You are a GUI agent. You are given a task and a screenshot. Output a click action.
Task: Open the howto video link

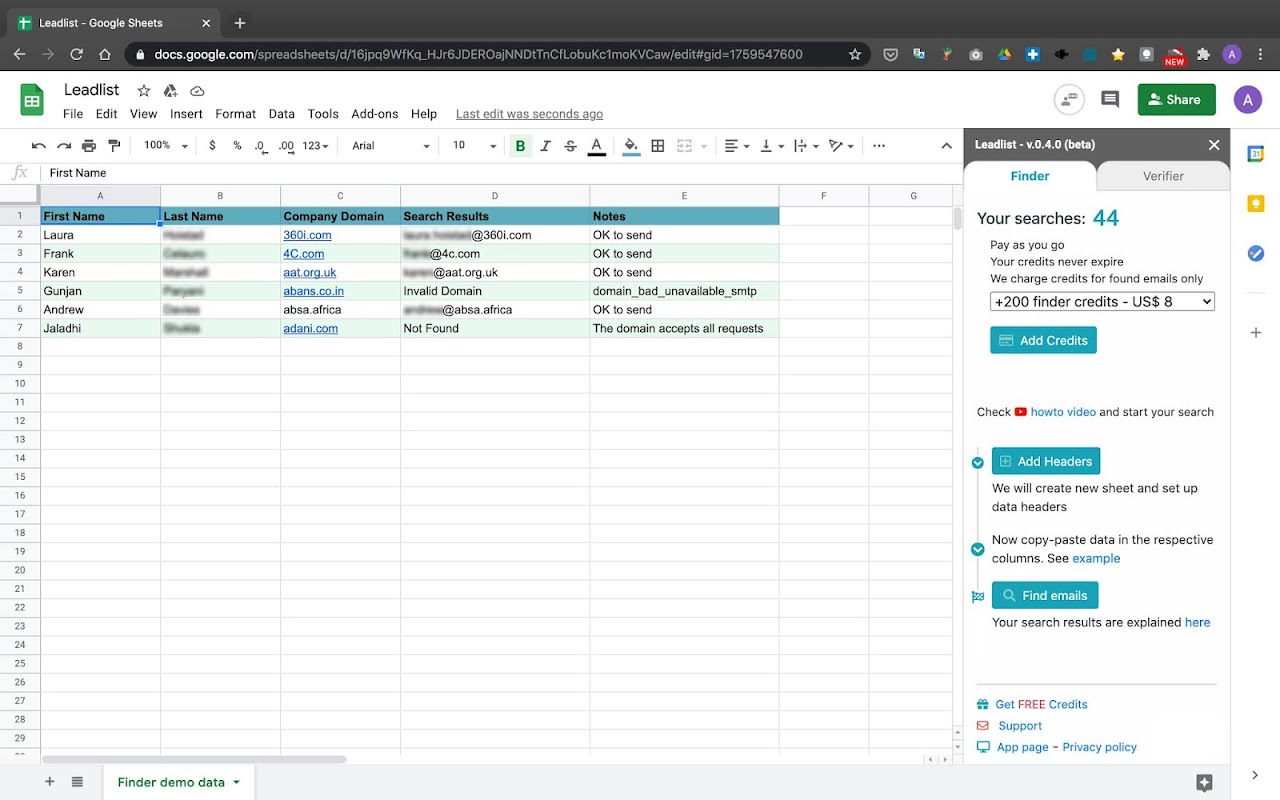1062,412
